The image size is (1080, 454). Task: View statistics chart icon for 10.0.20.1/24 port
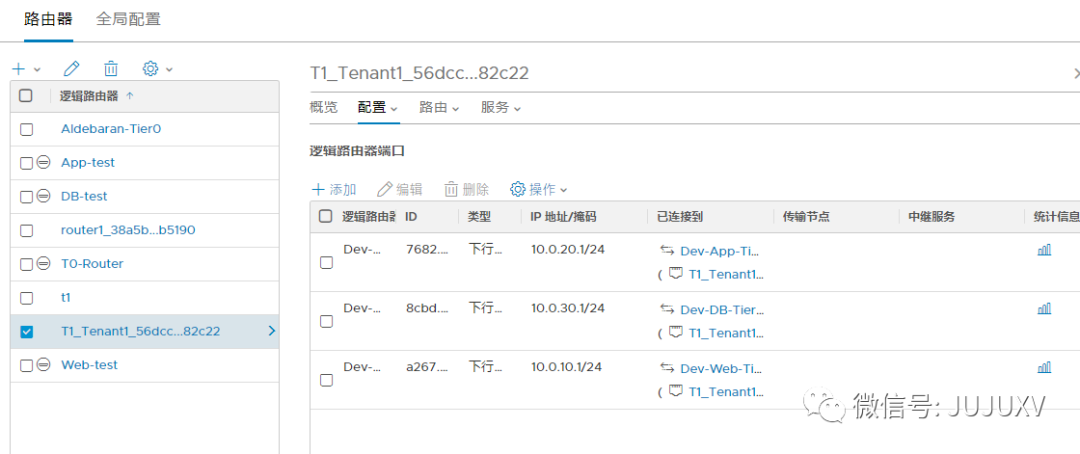pos(1044,250)
